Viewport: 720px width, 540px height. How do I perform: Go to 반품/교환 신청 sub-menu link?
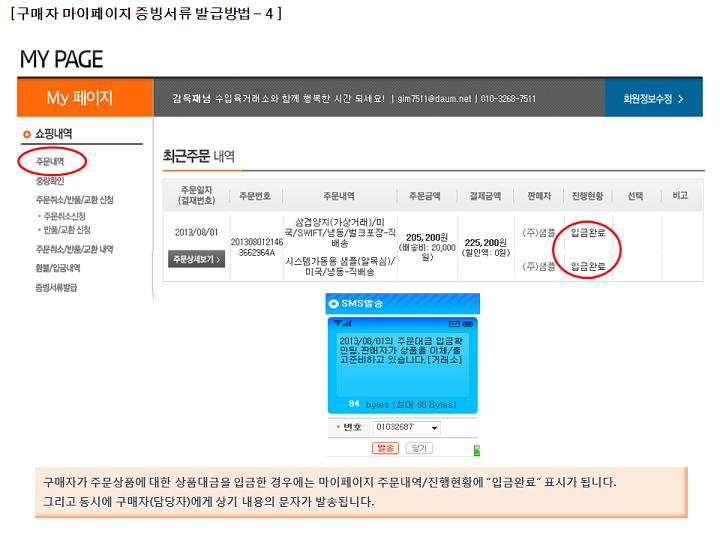65,230
